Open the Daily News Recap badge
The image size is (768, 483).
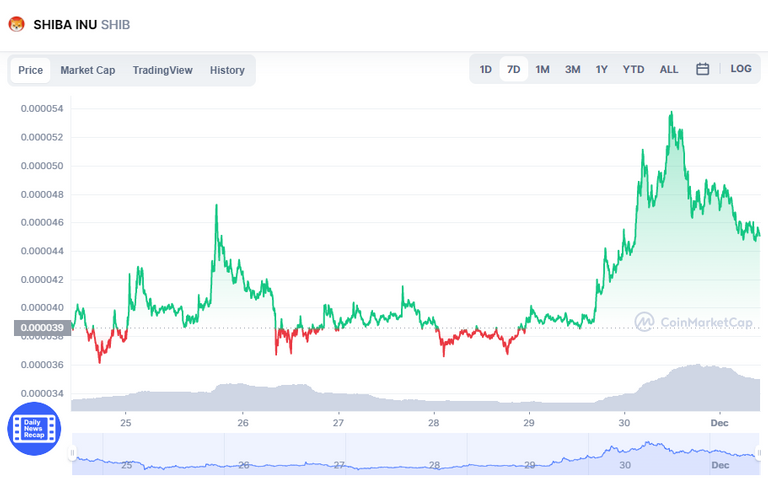34,429
